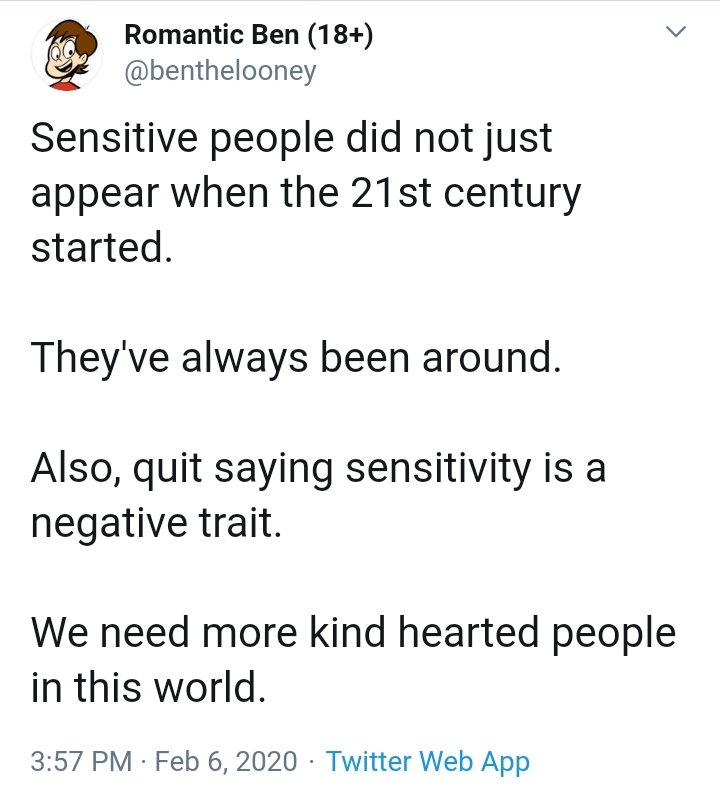The height and width of the screenshot is (808, 720).
Task: Click the 'Also, quit saying sensitivity' line
Action: 319,468
